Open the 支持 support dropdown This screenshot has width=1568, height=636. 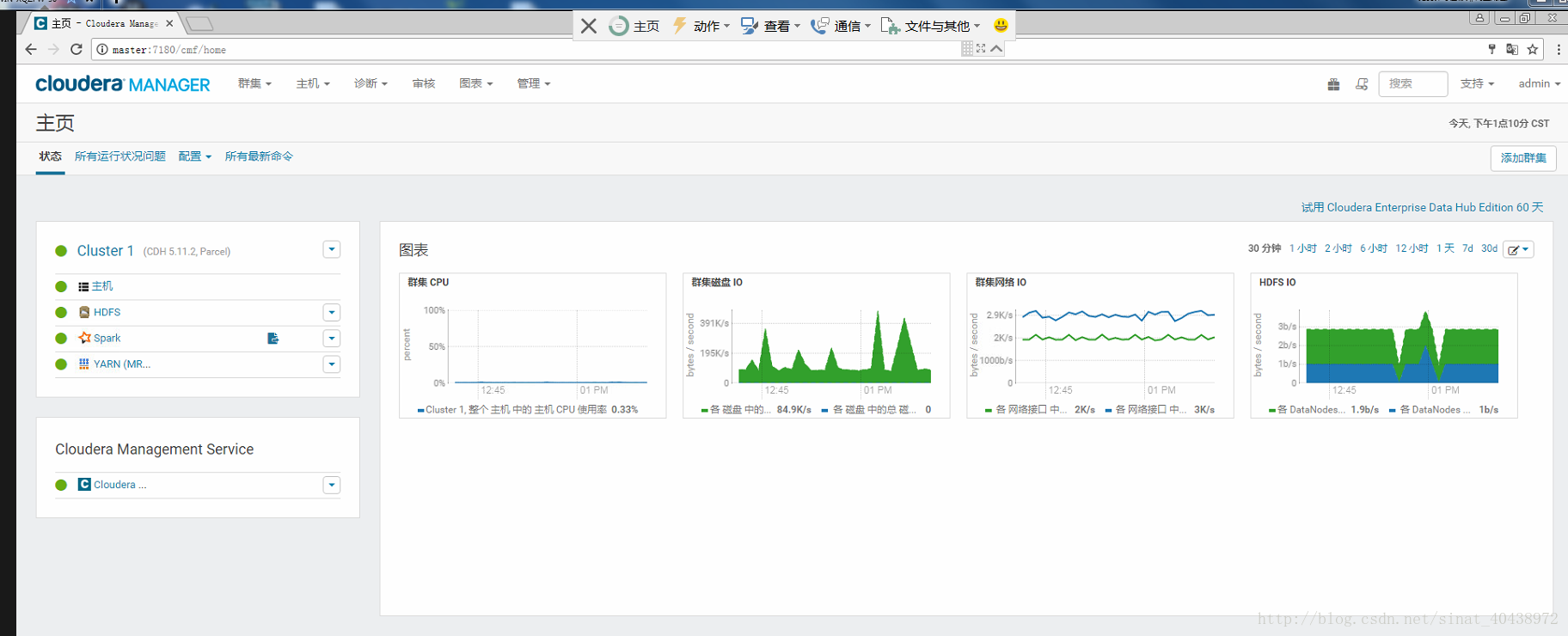[1477, 83]
